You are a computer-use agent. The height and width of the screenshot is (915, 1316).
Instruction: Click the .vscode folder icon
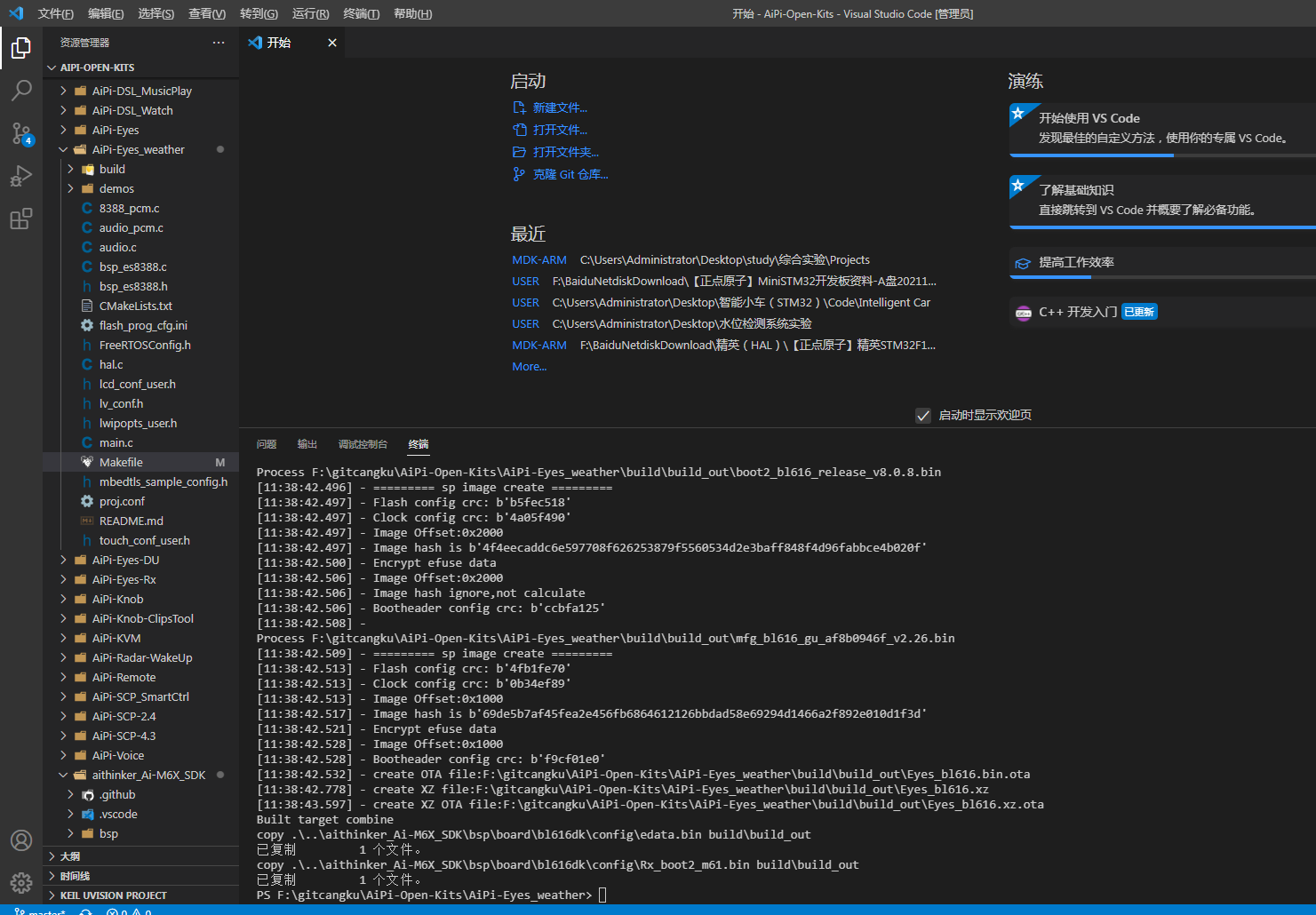pyautogui.click(x=87, y=815)
